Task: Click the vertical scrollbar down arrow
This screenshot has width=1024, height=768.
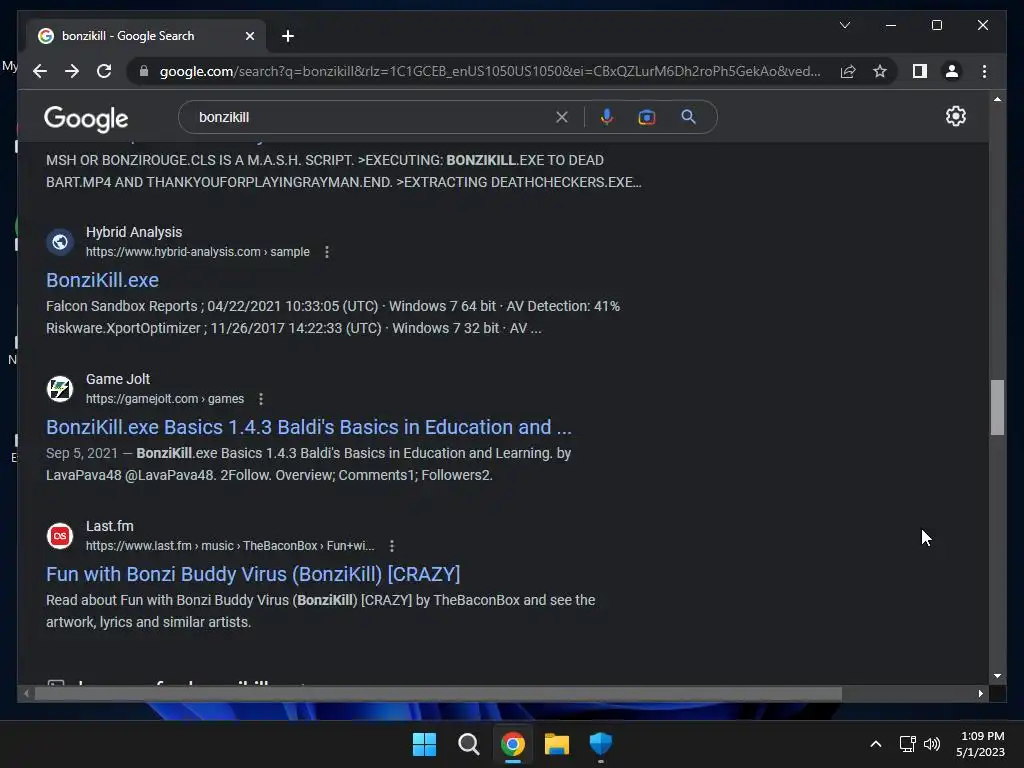Action: click(997, 676)
